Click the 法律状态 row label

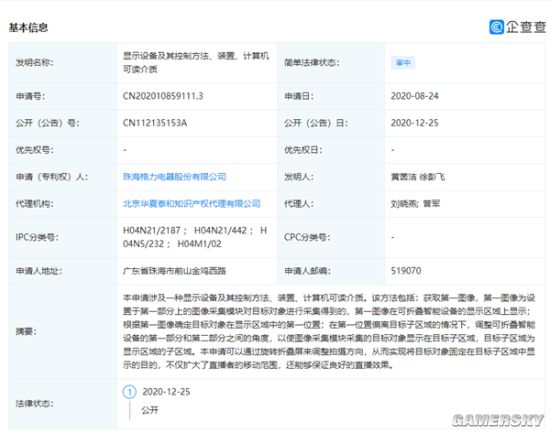coord(34,404)
